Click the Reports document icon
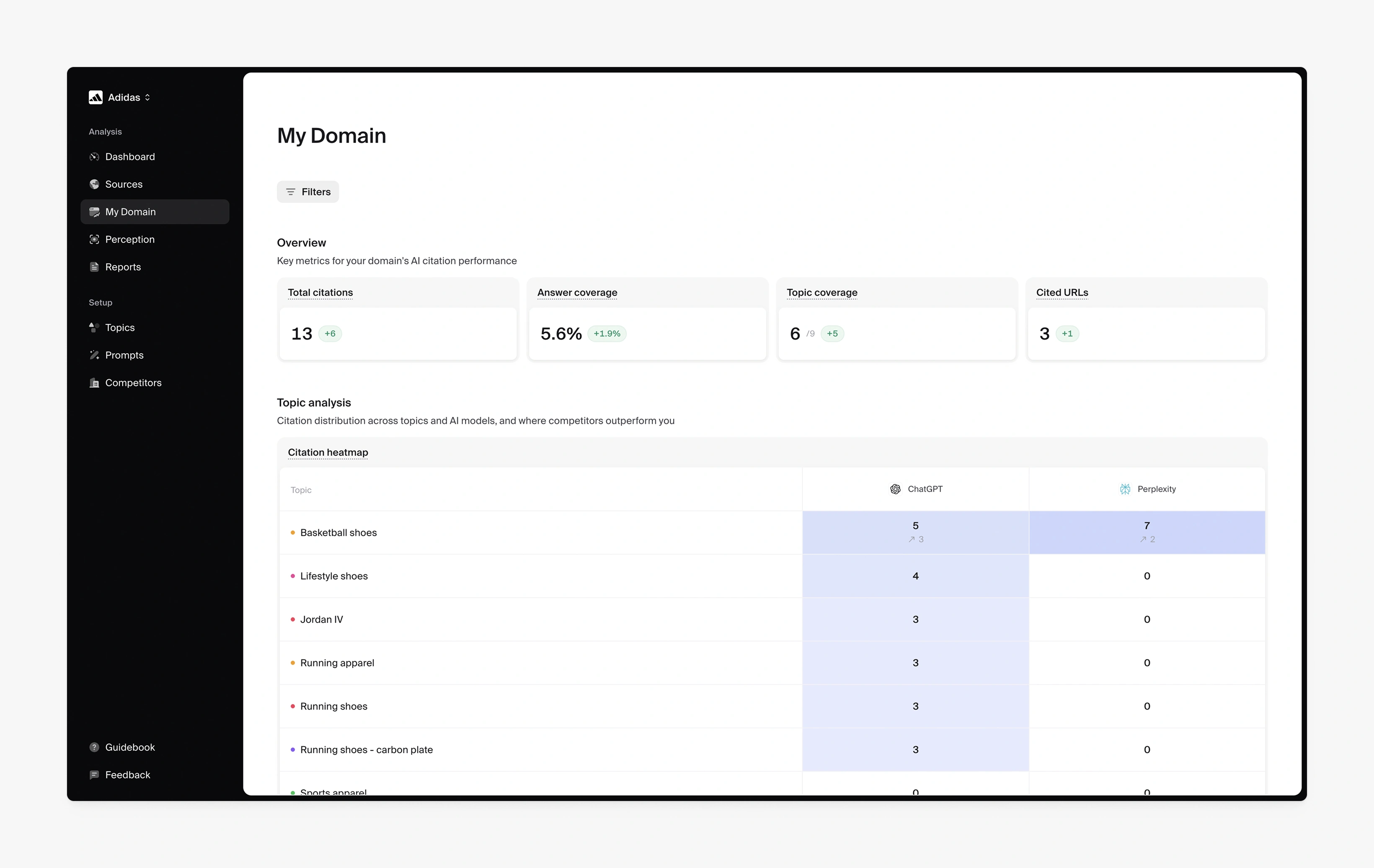The image size is (1374, 868). [x=94, y=267]
